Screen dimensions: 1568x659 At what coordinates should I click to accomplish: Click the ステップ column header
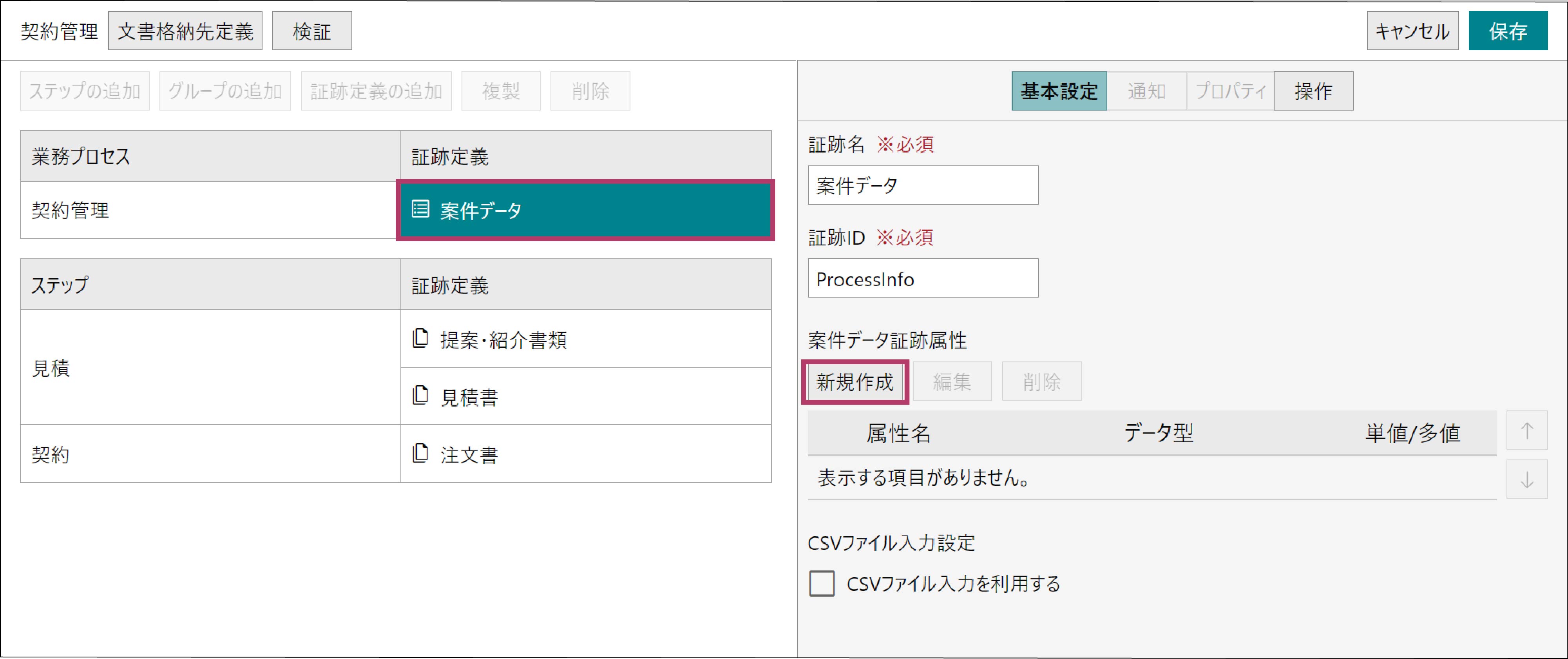(211, 285)
